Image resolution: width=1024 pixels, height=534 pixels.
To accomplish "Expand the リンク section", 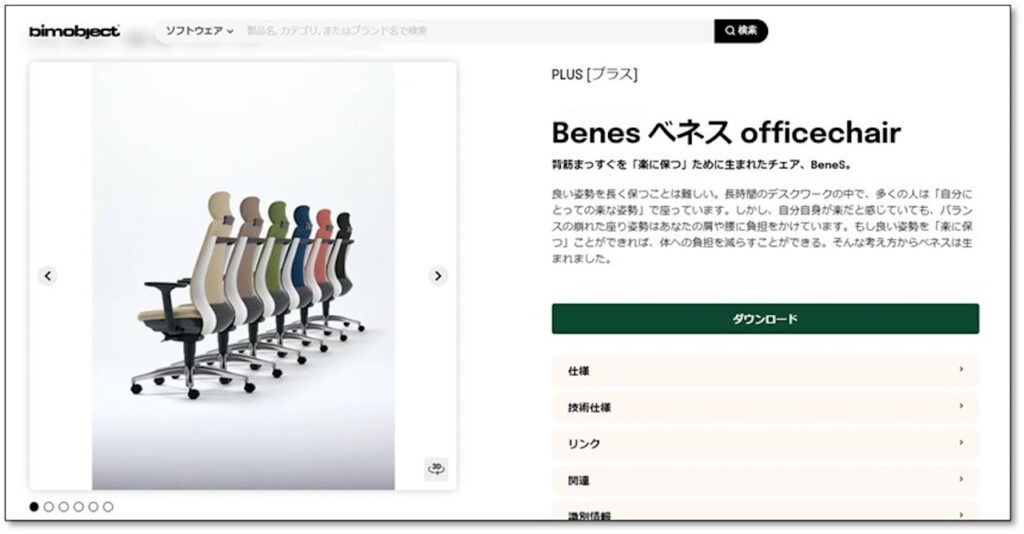I will [x=765, y=444].
